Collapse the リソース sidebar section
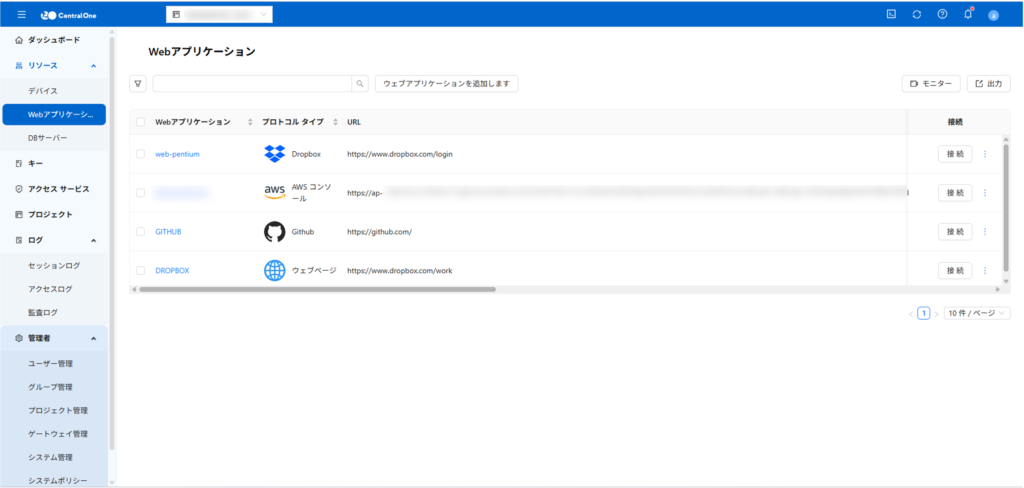 pyautogui.click(x=93, y=66)
